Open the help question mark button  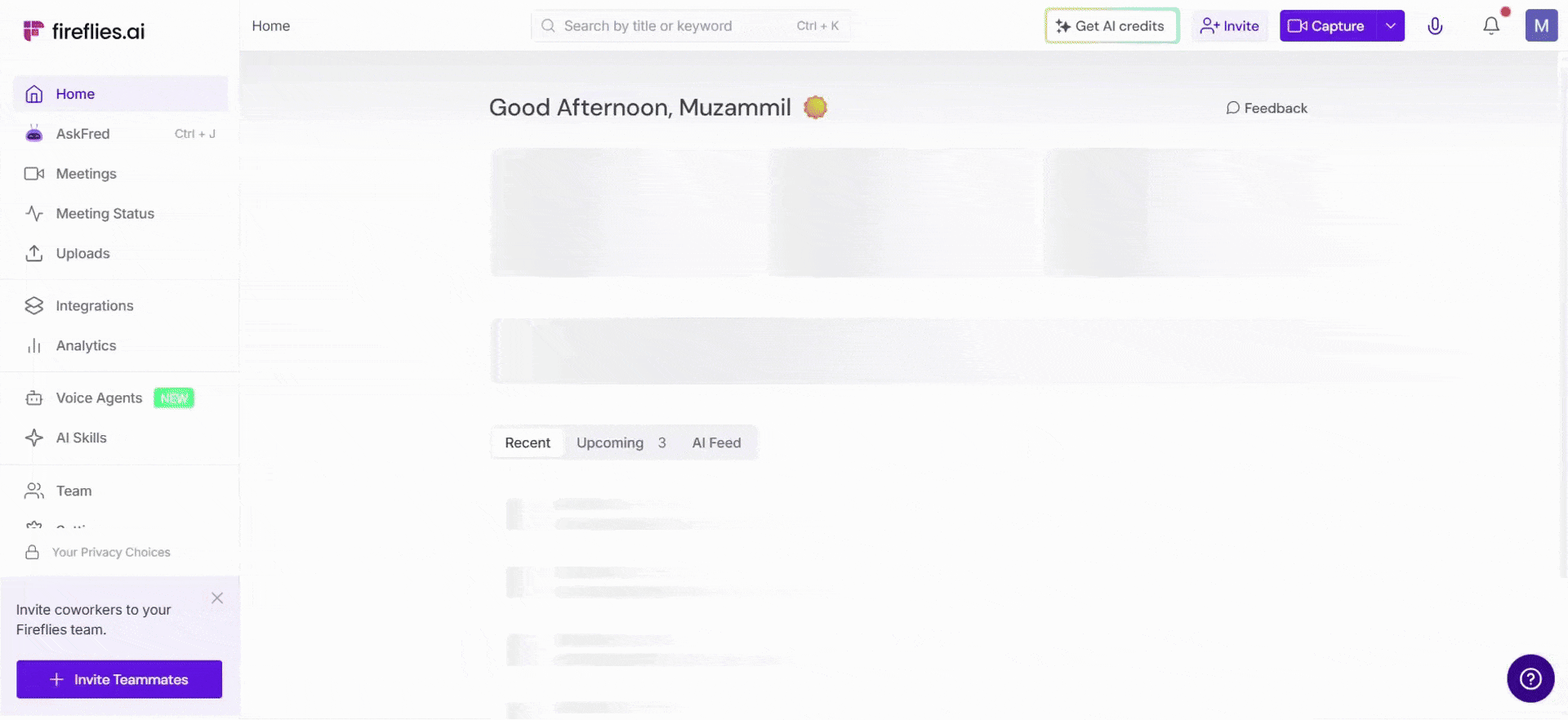coord(1530,678)
